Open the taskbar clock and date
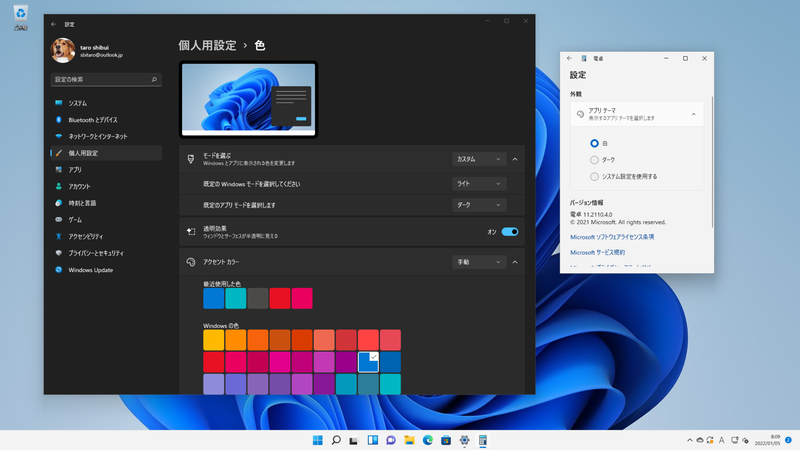Viewport: 800px width, 450px height. pos(768,440)
